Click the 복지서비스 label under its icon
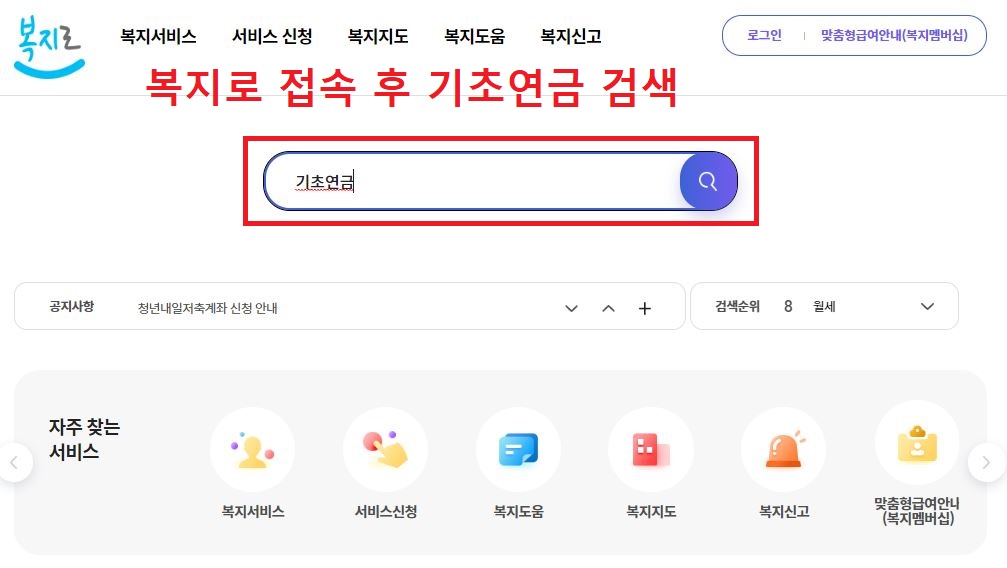The width and height of the screenshot is (1007, 568). 253,511
